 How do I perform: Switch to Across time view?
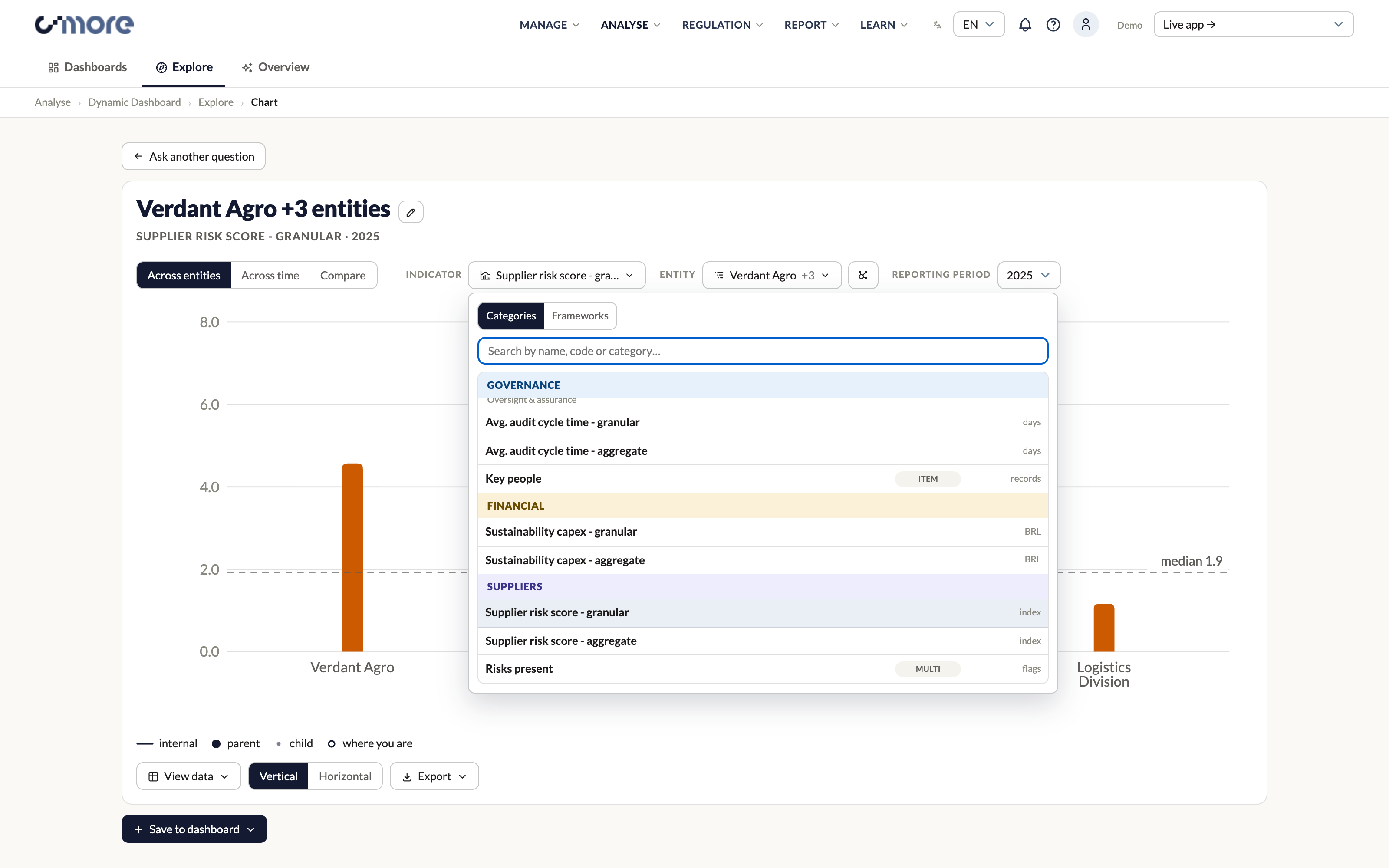pos(270,275)
